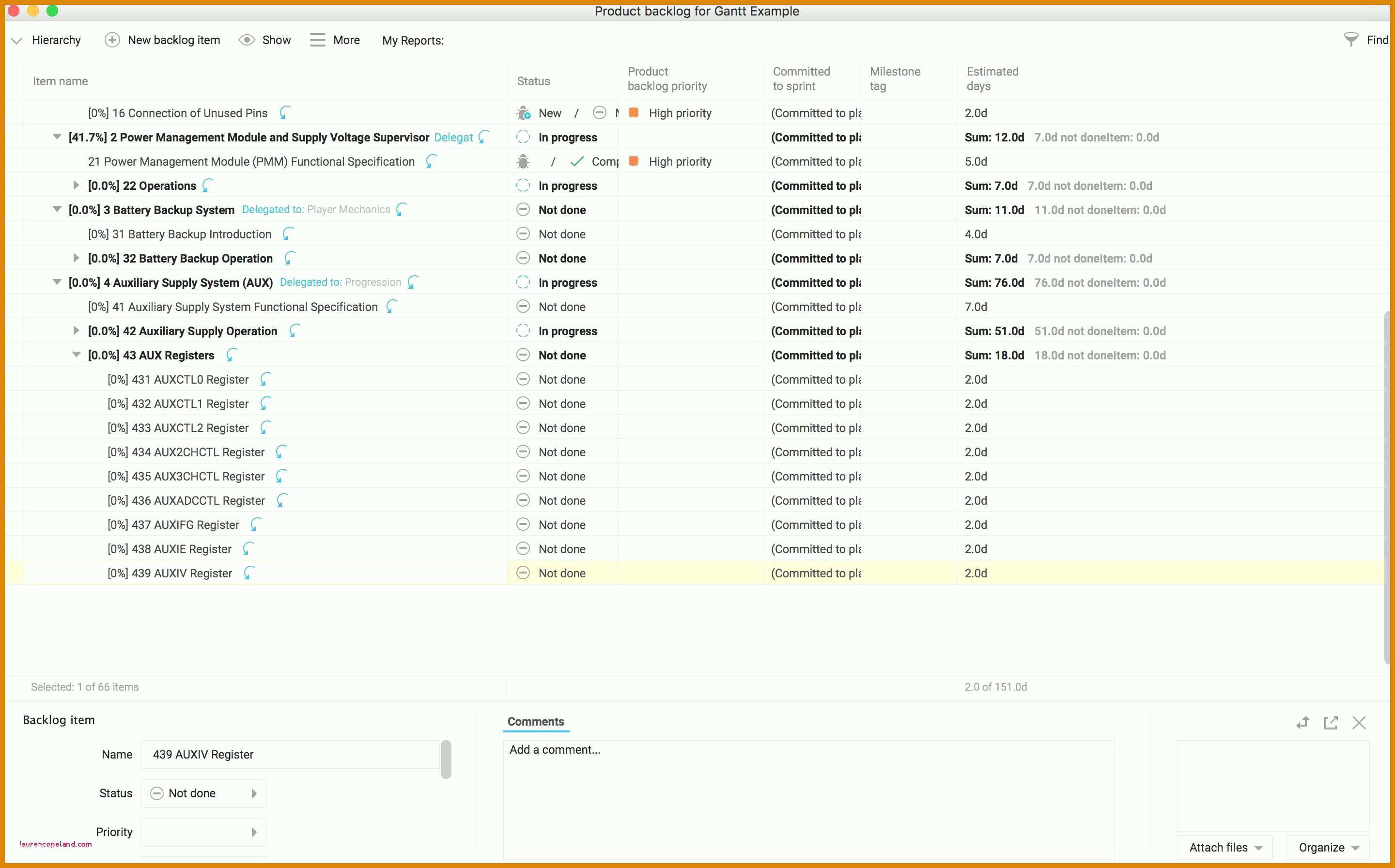
Task: Click the link arrow icon after 43 AUX Registers
Action: [232, 355]
